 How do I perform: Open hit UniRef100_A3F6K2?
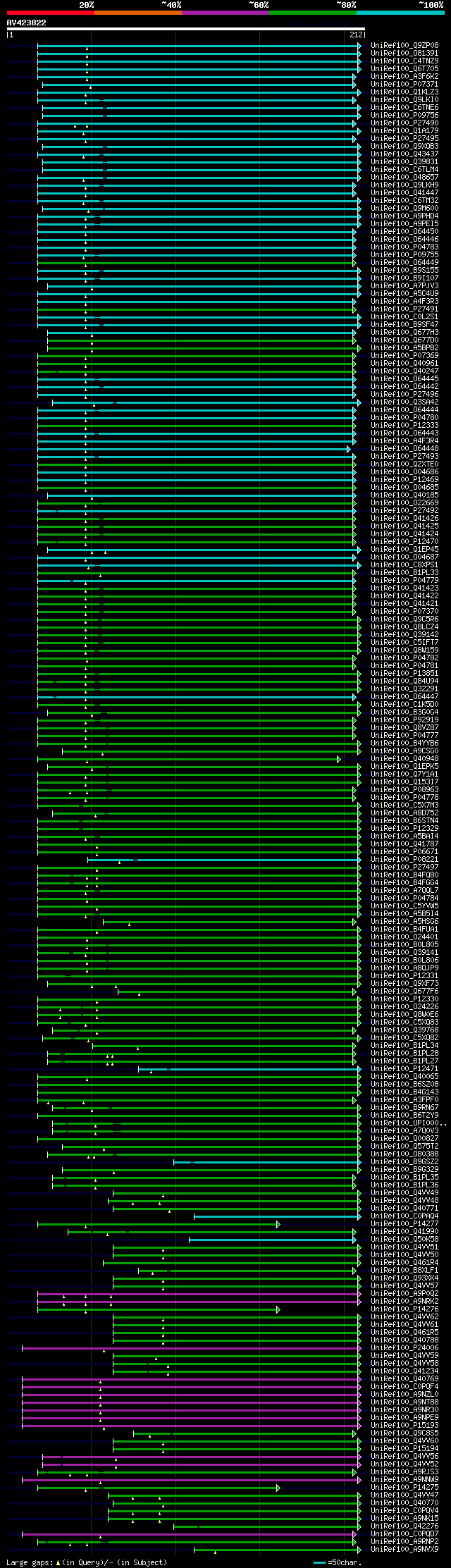(x=404, y=77)
